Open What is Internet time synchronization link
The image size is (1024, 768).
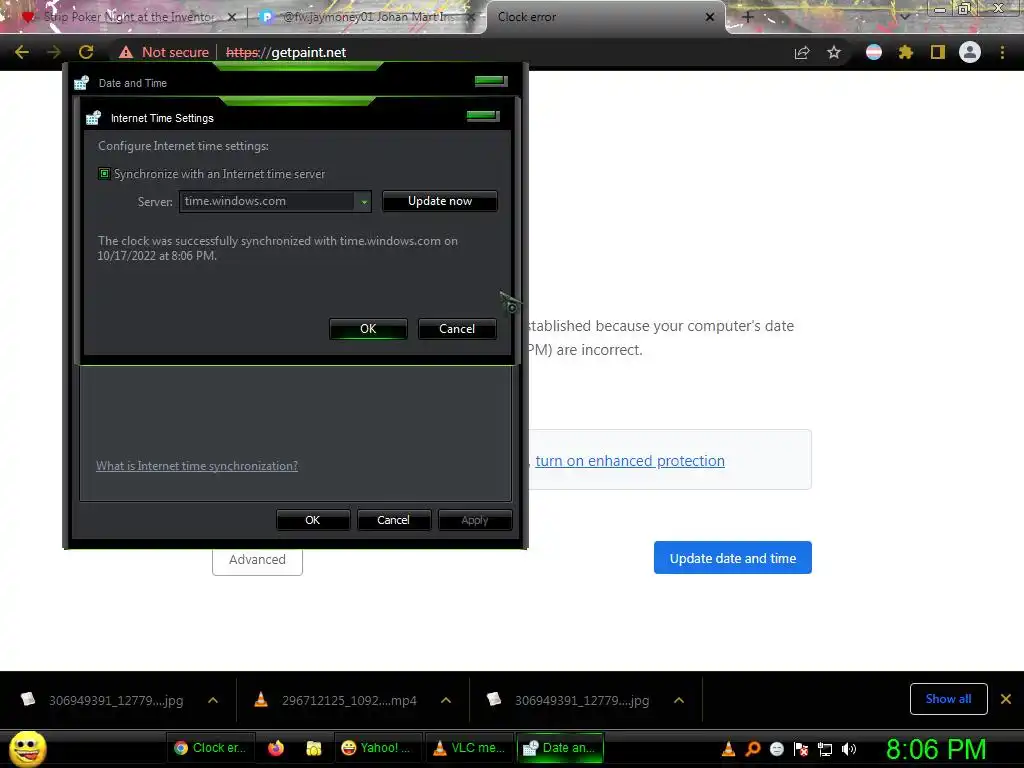pyautogui.click(x=197, y=466)
